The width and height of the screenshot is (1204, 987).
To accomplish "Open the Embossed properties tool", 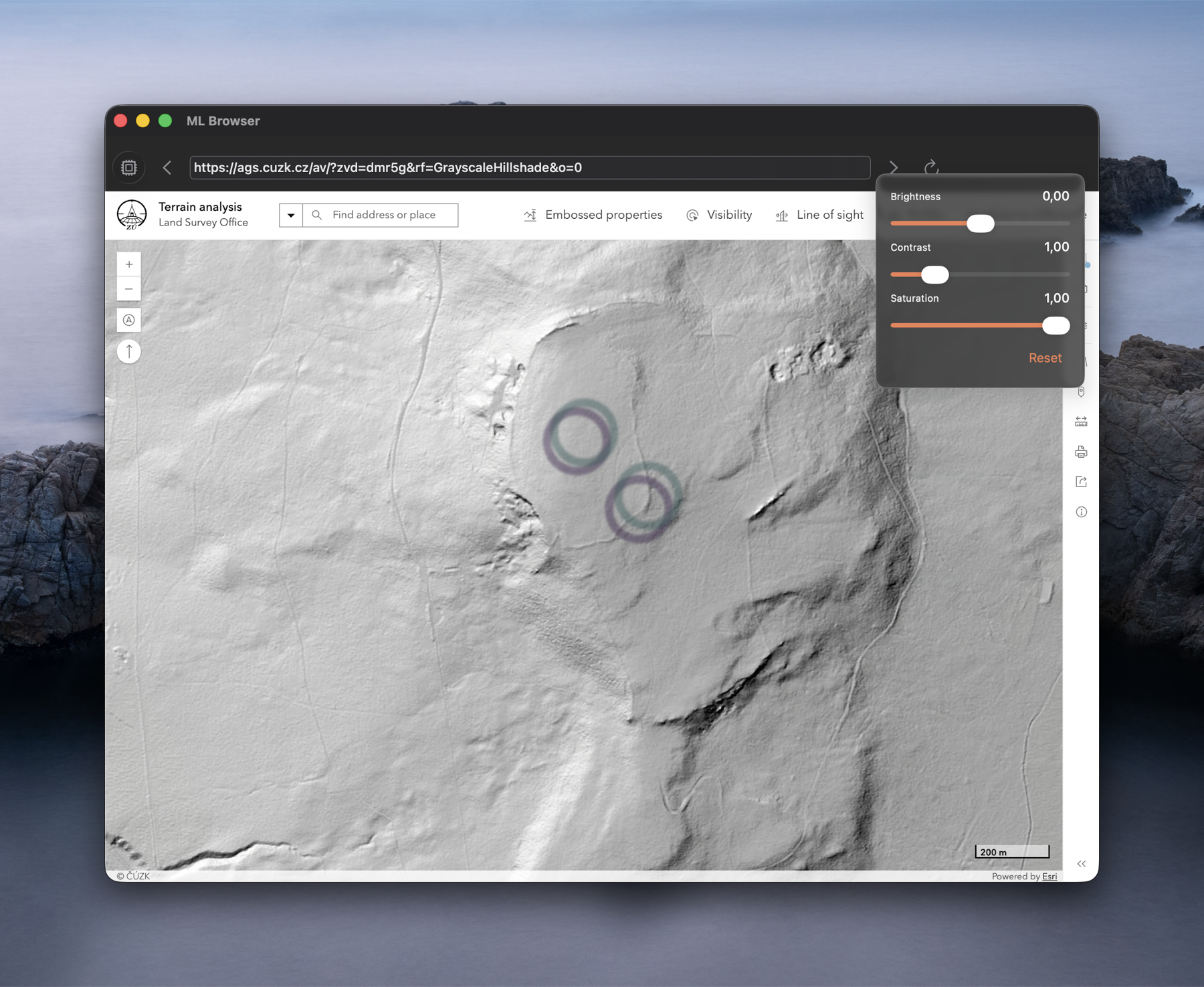I will 593,215.
